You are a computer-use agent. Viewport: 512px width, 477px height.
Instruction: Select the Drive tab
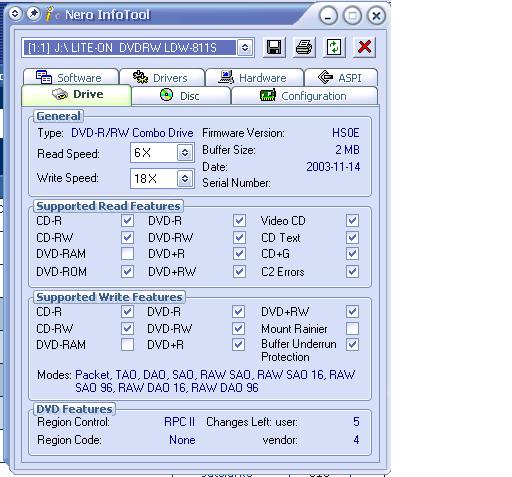point(76,95)
